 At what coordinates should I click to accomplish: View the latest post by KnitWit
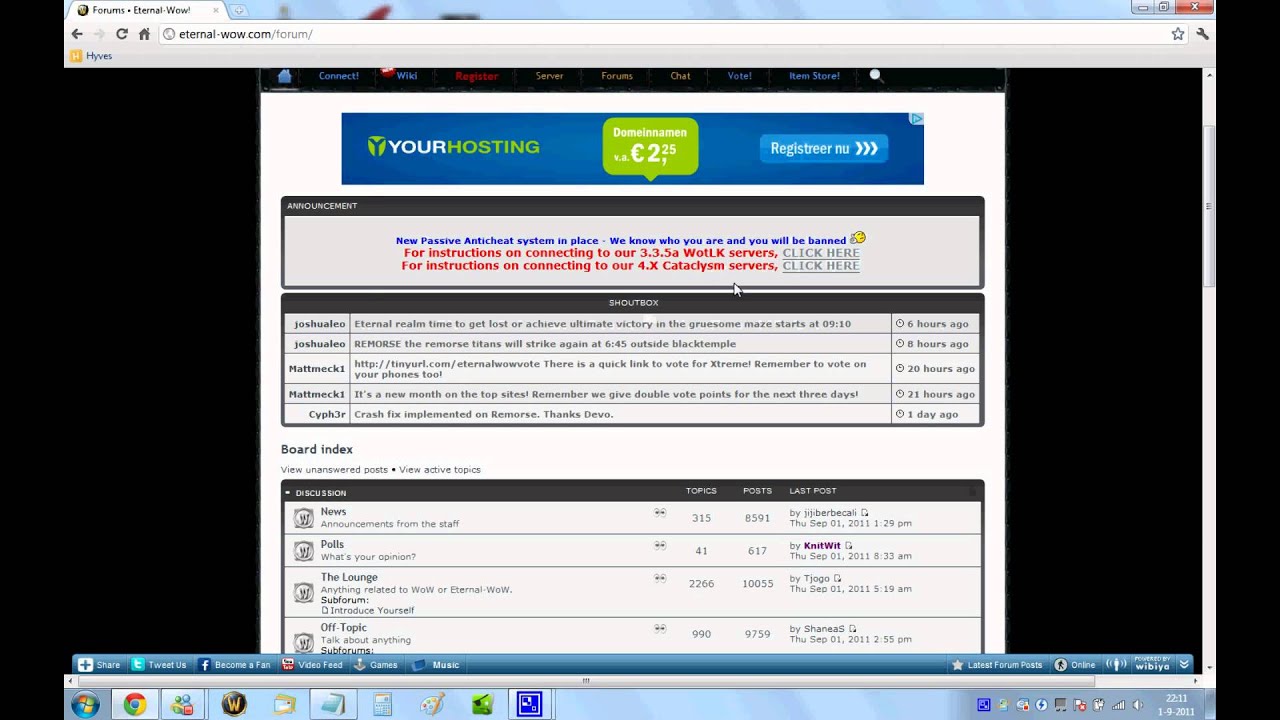point(848,546)
